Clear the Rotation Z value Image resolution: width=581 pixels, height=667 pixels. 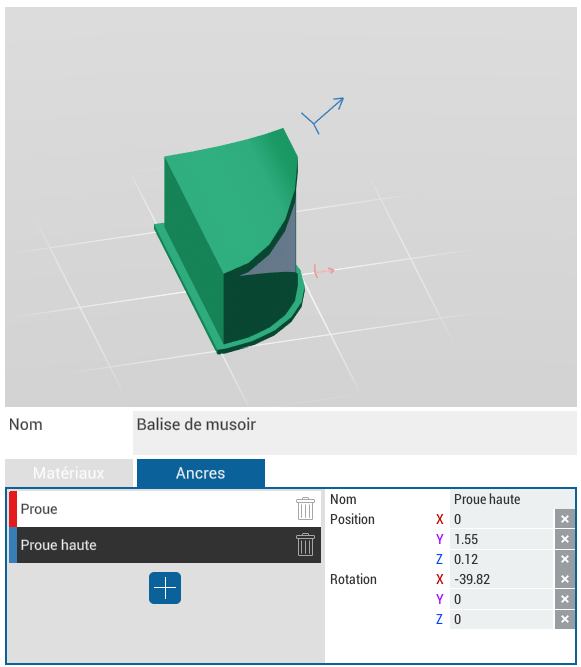(565, 619)
